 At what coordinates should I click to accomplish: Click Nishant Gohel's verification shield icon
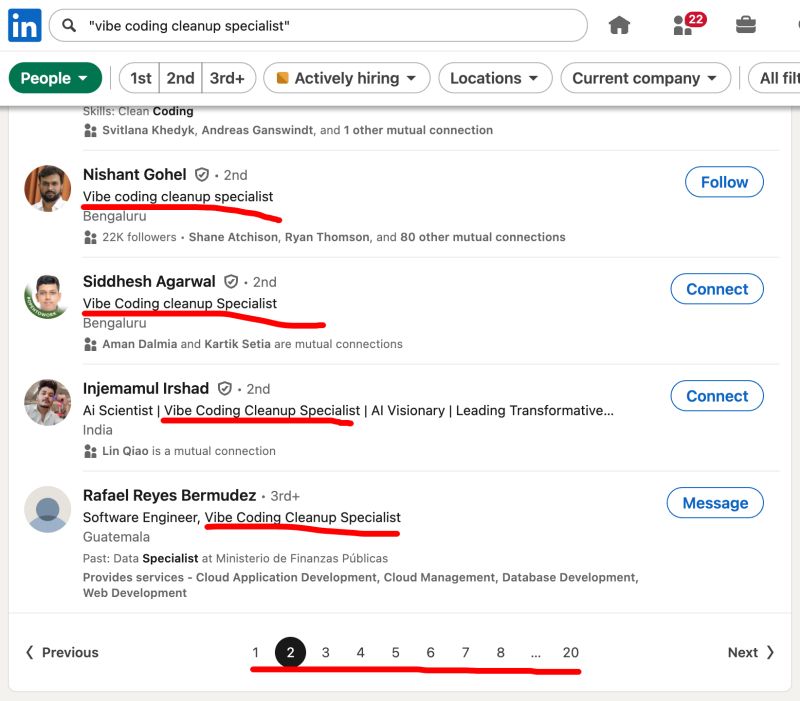click(202, 175)
